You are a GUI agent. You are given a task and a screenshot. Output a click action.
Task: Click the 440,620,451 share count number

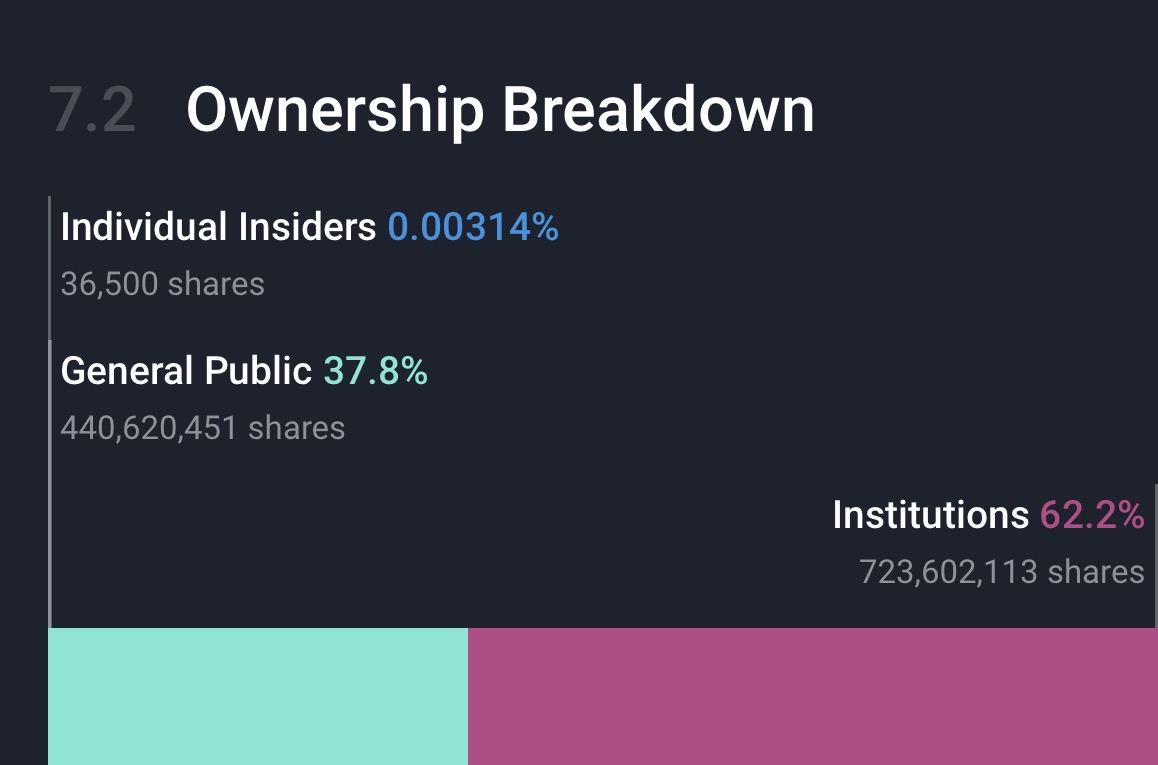point(149,428)
